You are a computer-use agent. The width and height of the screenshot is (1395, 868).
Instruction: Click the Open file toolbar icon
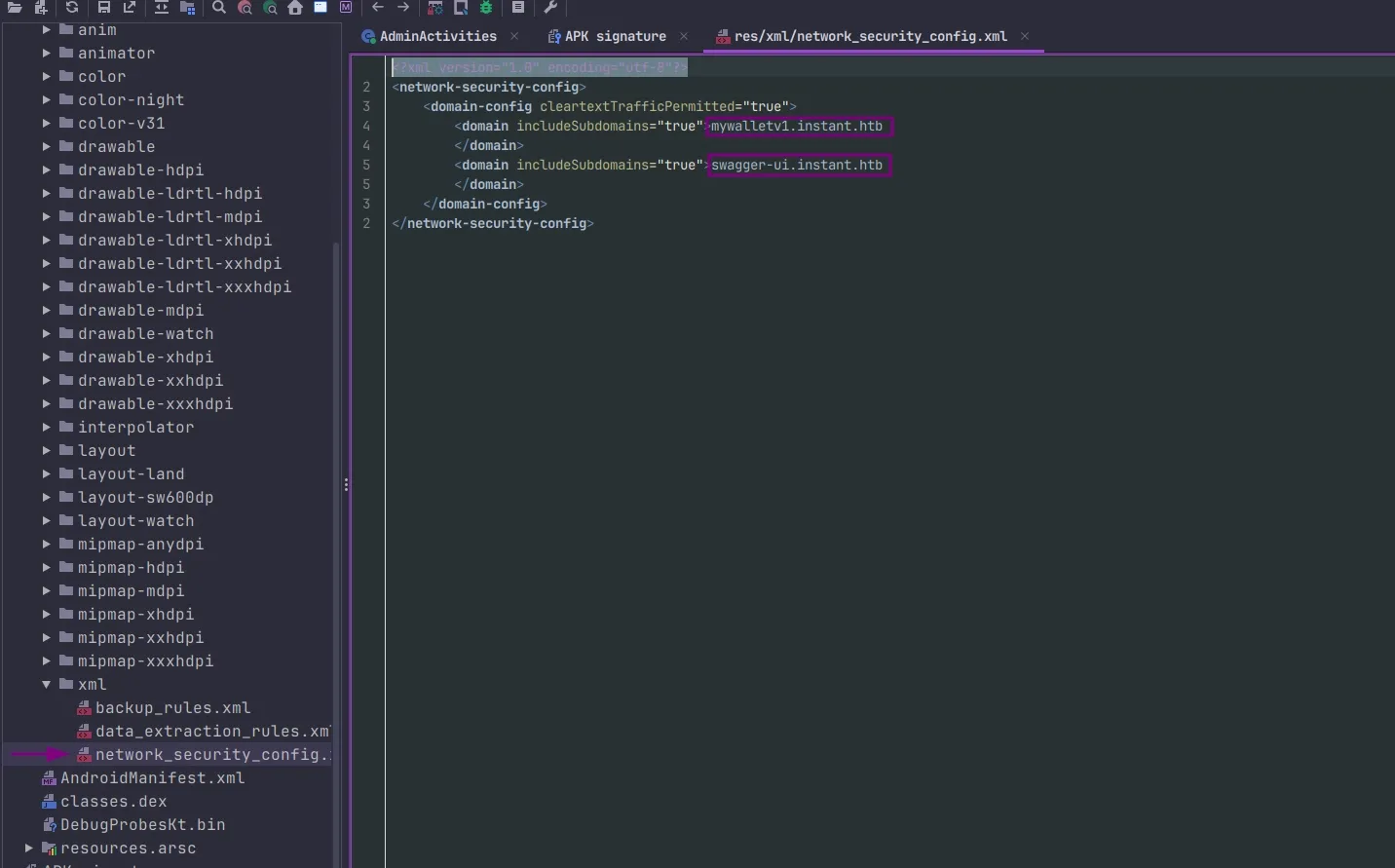pyautogui.click(x=15, y=7)
